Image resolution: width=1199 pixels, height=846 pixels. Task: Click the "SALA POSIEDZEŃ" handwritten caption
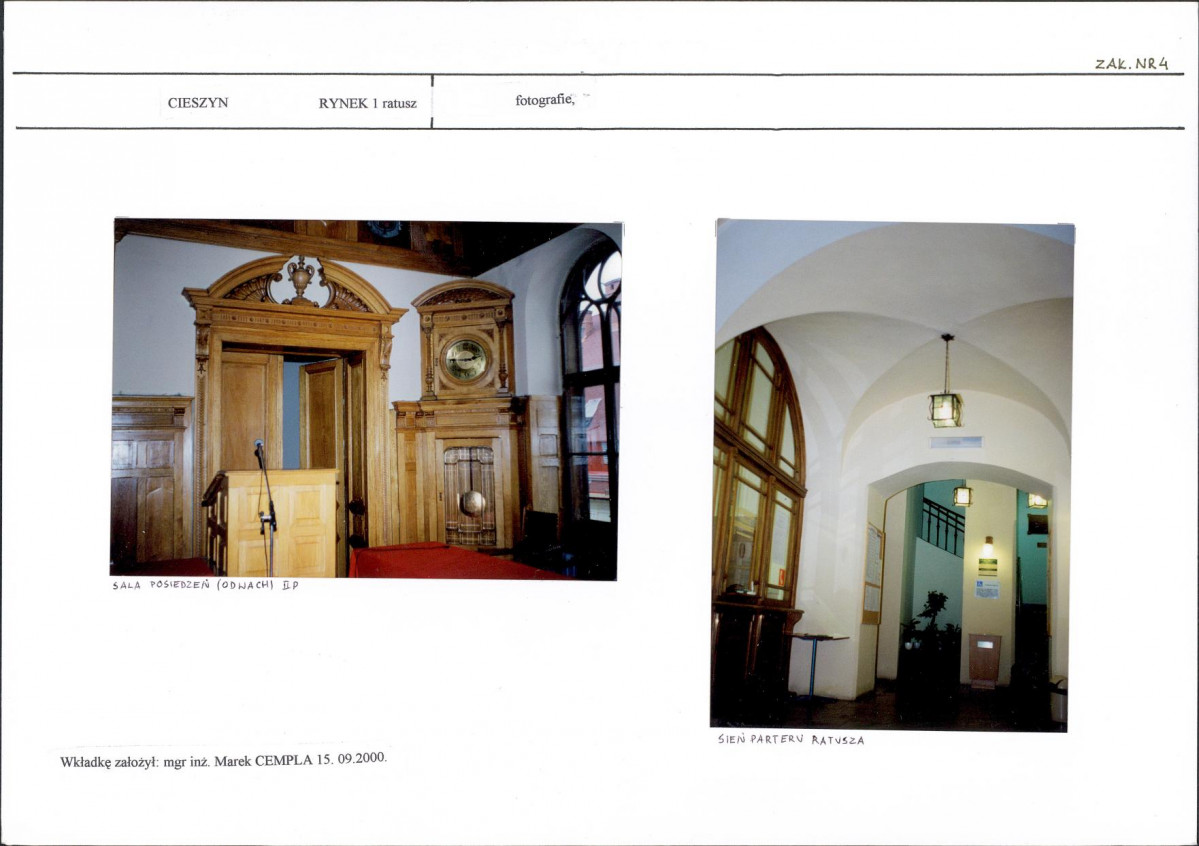point(204,585)
